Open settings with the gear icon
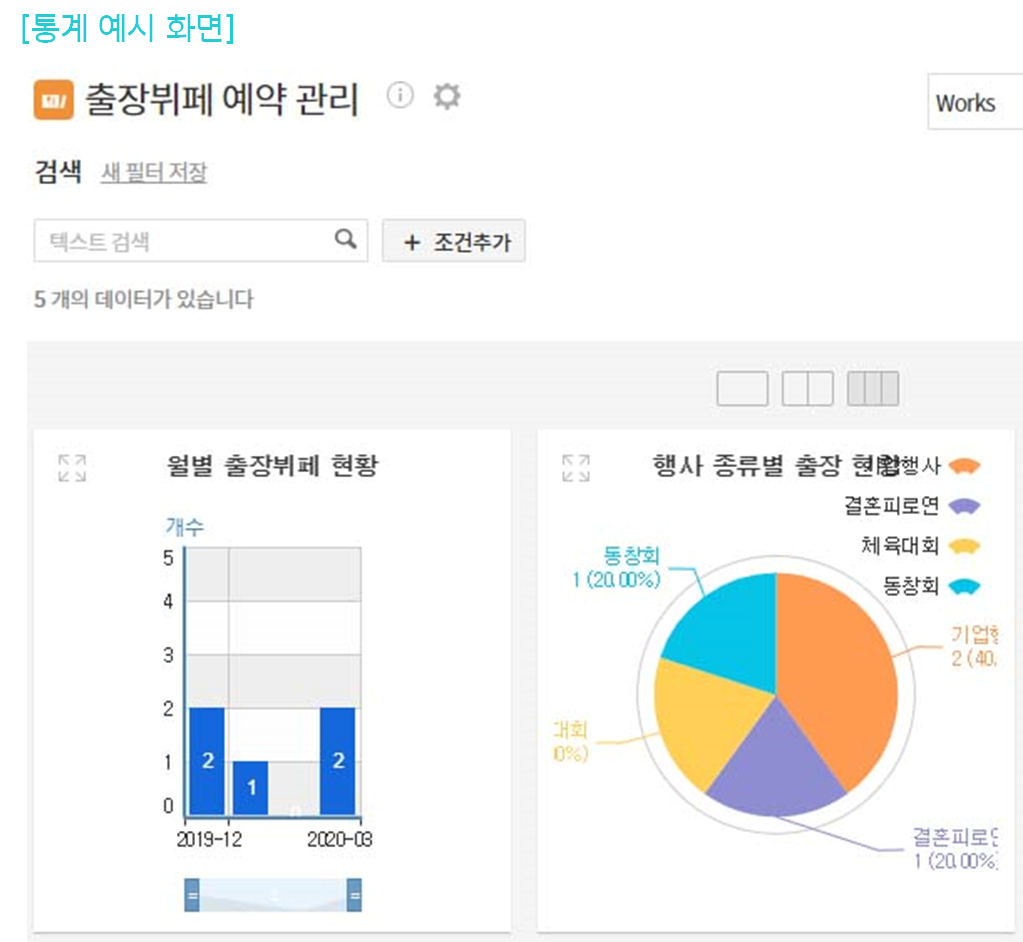The height and width of the screenshot is (942, 1023). click(x=446, y=96)
